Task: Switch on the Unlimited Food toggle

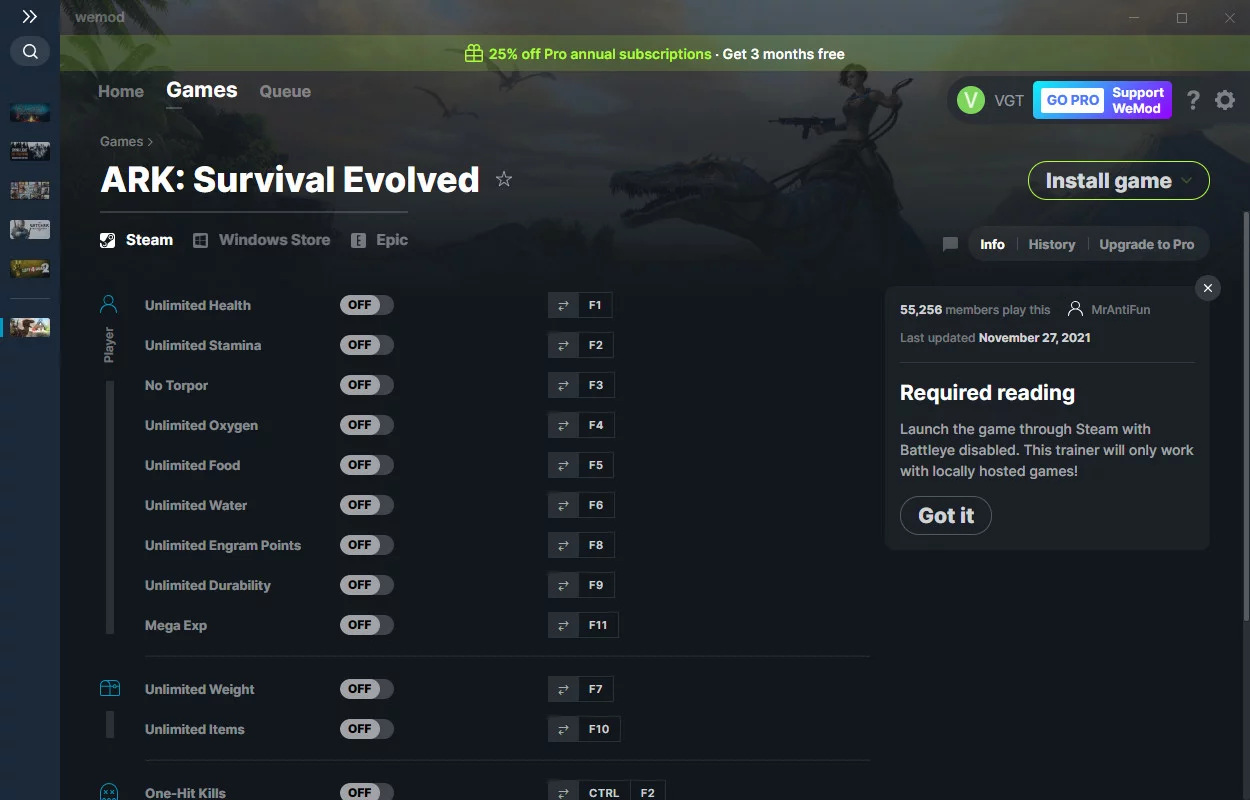Action: (x=367, y=465)
